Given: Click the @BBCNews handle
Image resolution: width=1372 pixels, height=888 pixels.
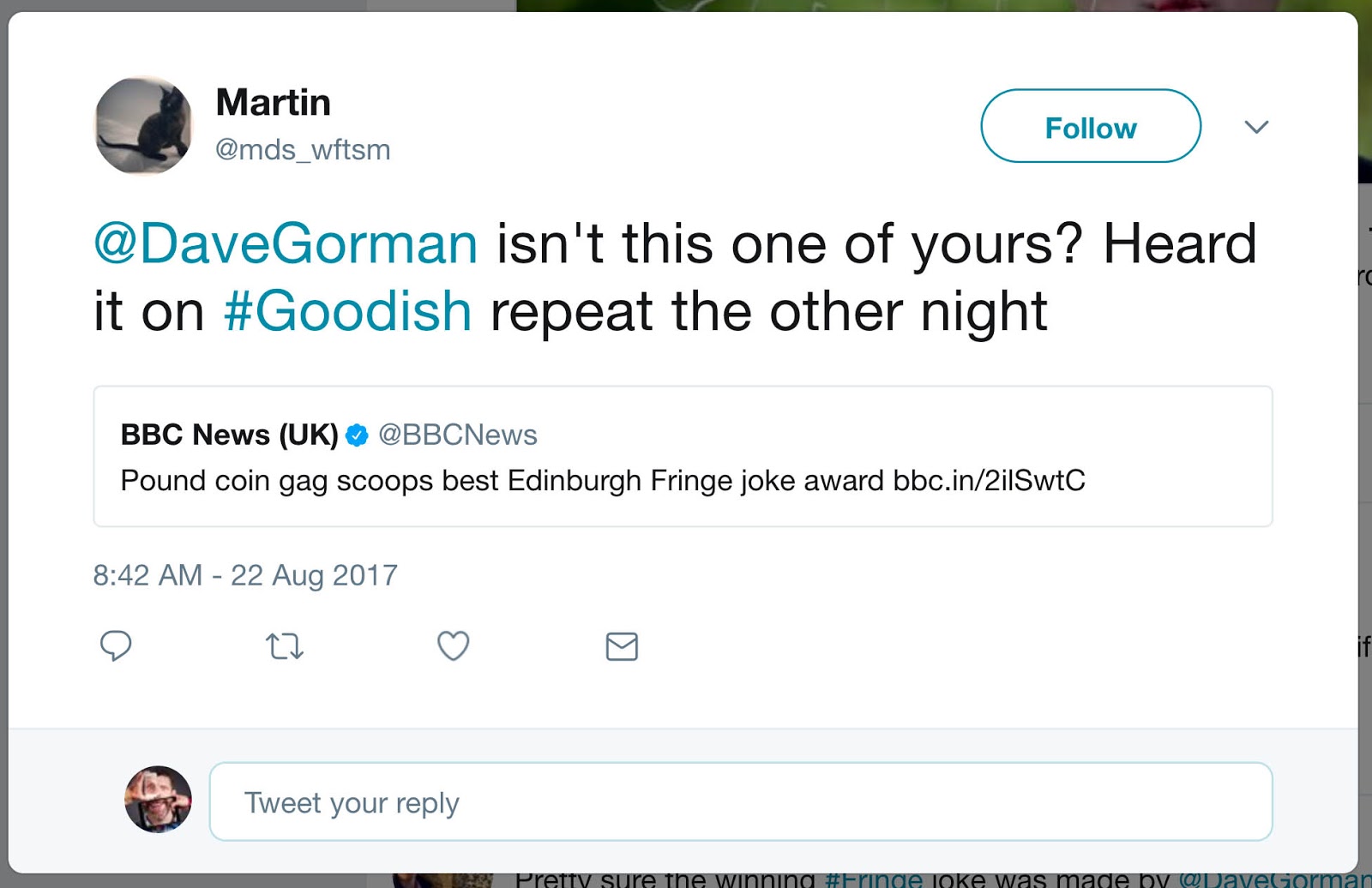Looking at the screenshot, I should click(457, 435).
